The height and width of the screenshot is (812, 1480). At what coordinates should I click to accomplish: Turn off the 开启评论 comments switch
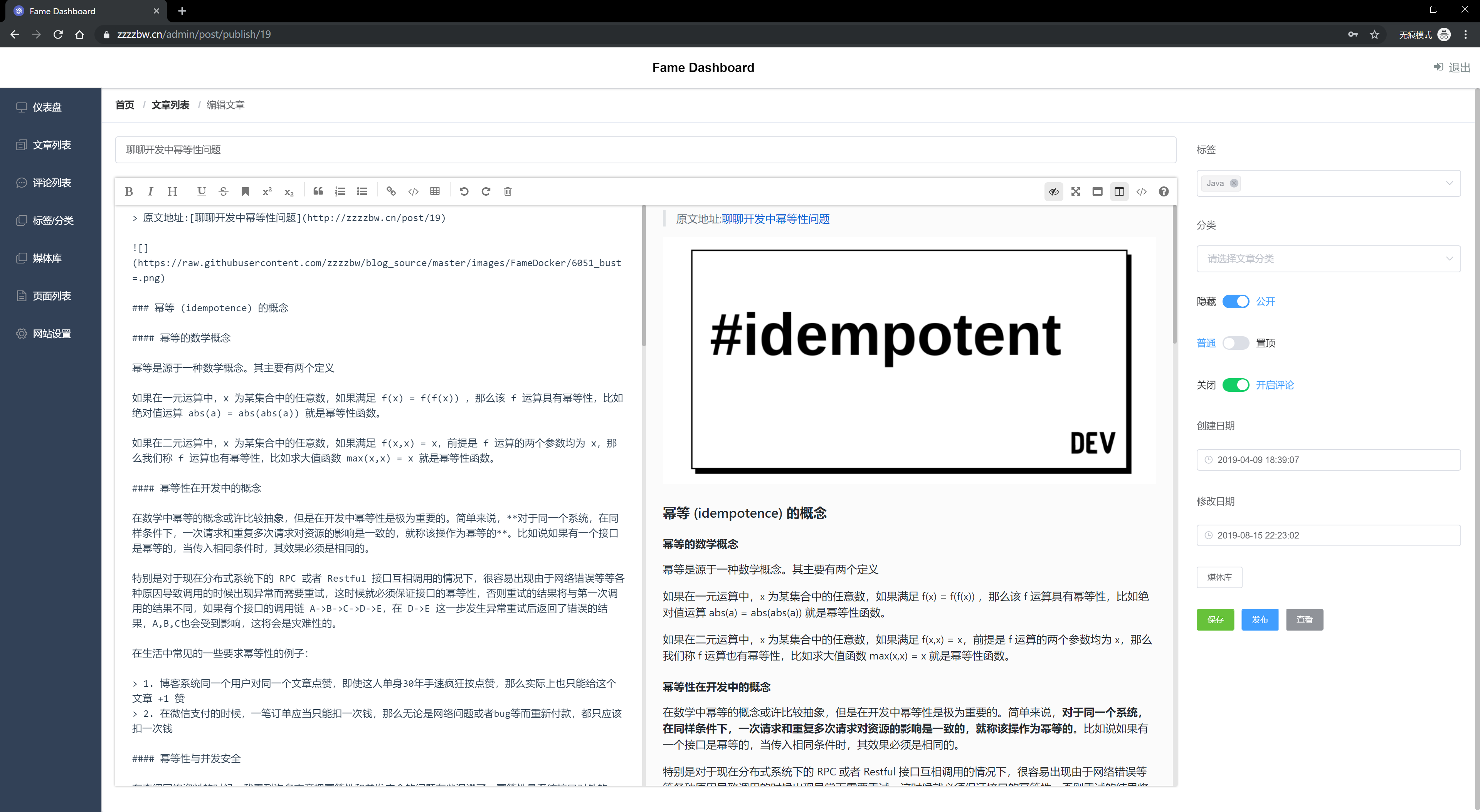coord(1235,385)
